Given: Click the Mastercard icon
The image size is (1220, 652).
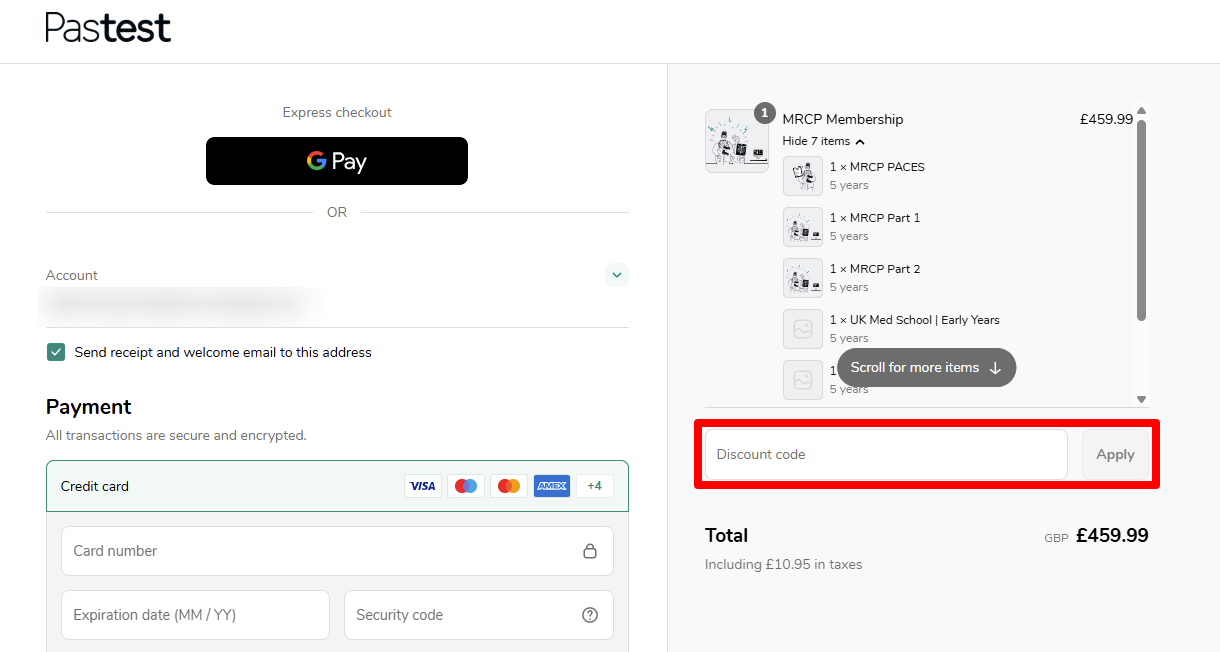Looking at the screenshot, I should (509, 486).
